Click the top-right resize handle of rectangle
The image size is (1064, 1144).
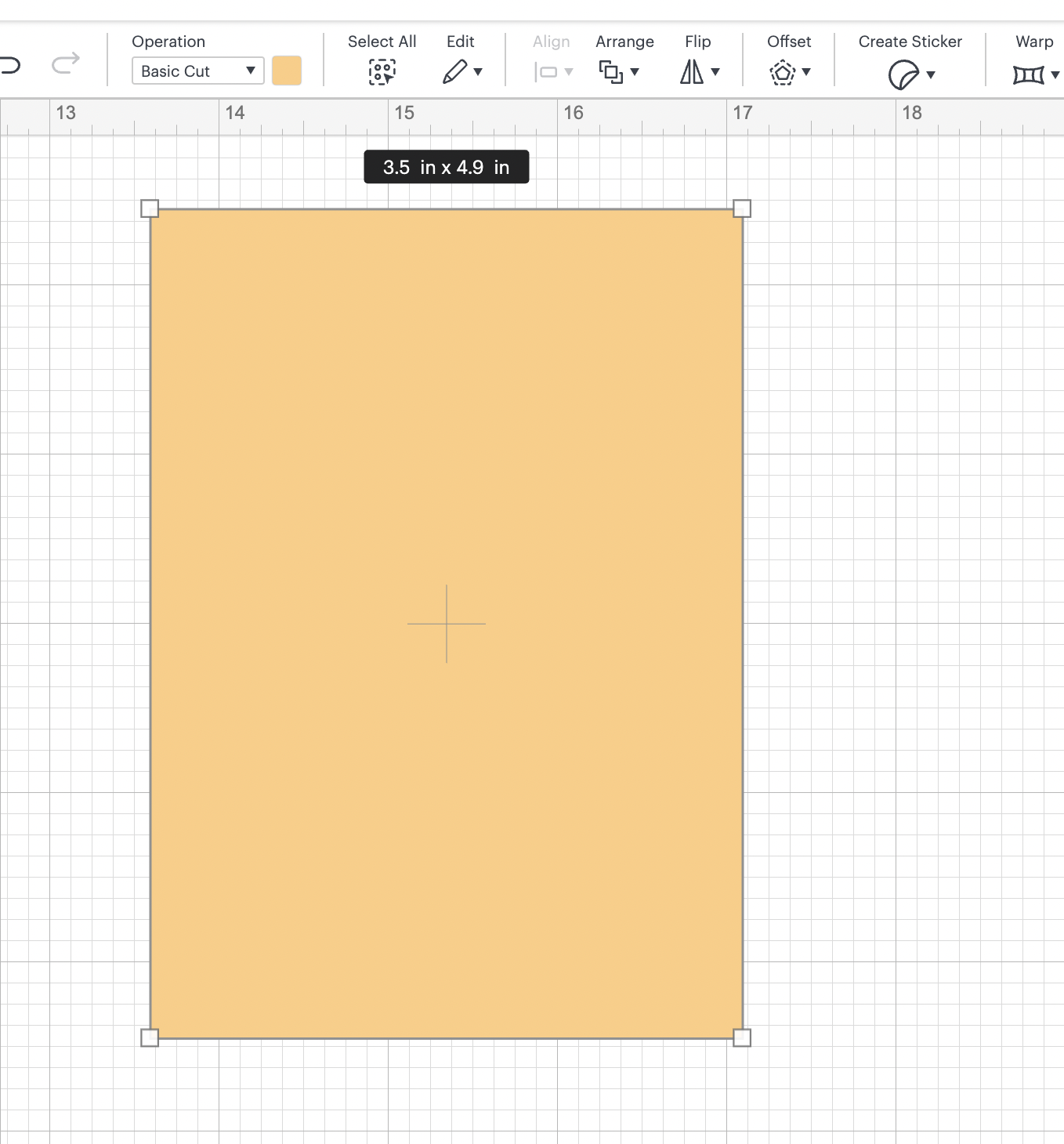742,208
